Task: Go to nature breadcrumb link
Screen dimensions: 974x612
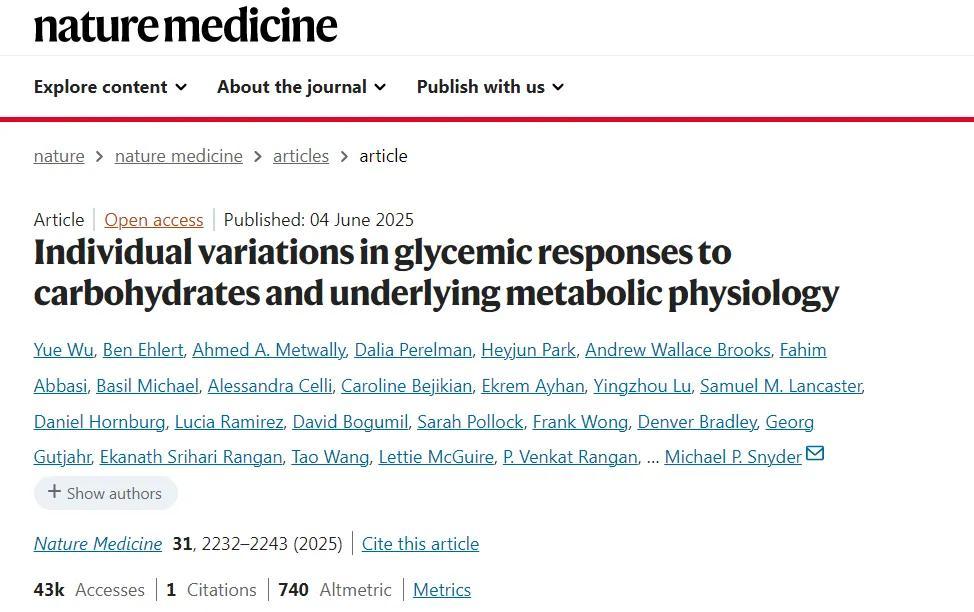Action: pyautogui.click(x=59, y=156)
